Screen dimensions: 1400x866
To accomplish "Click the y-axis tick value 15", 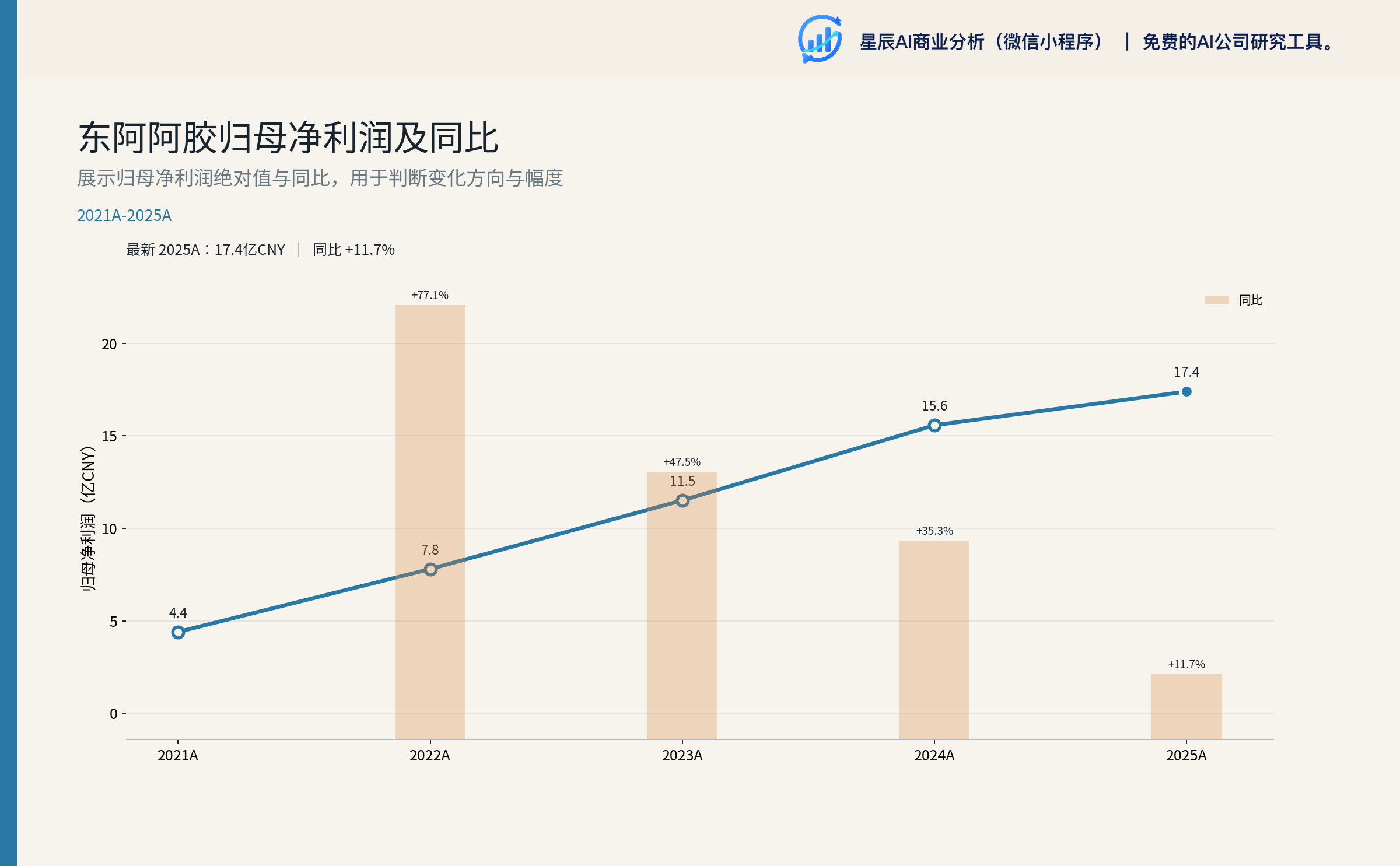I will point(109,436).
